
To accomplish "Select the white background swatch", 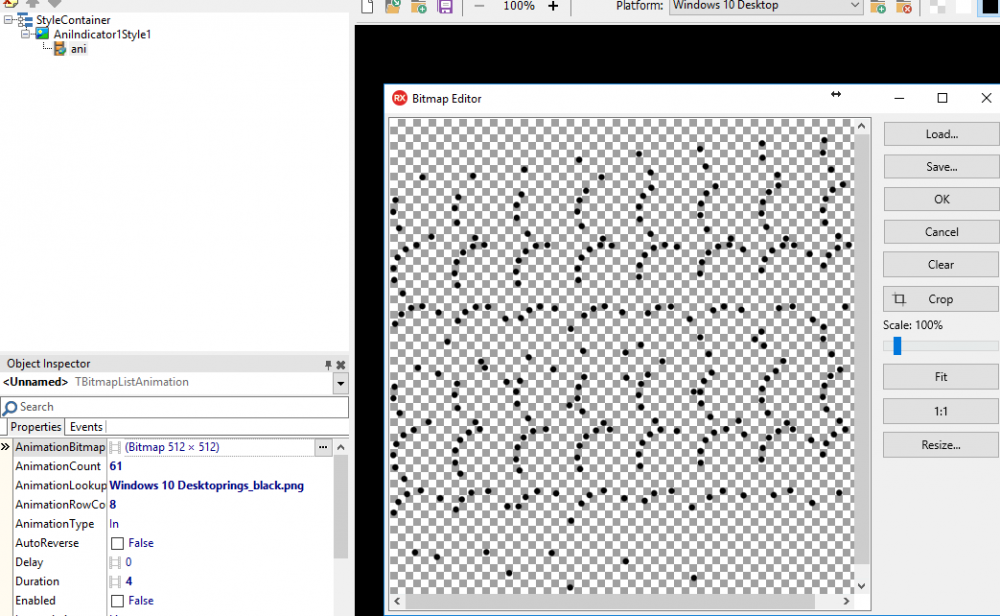I will point(963,6).
